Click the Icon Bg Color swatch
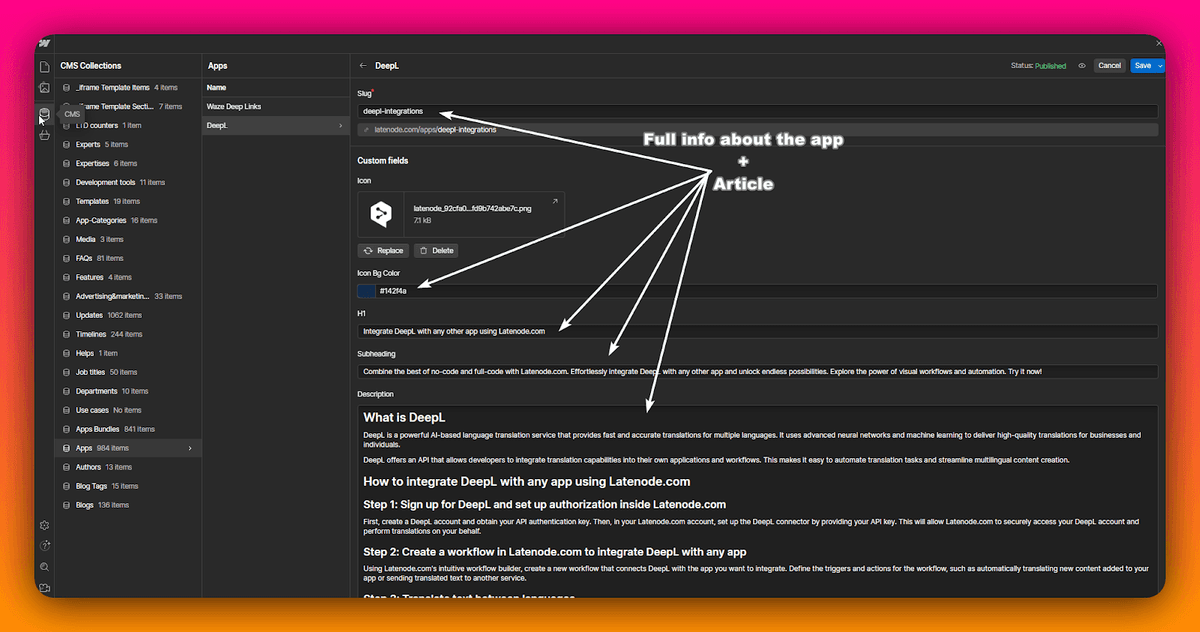This screenshot has width=1200, height=632. click(x=366, y=291)
